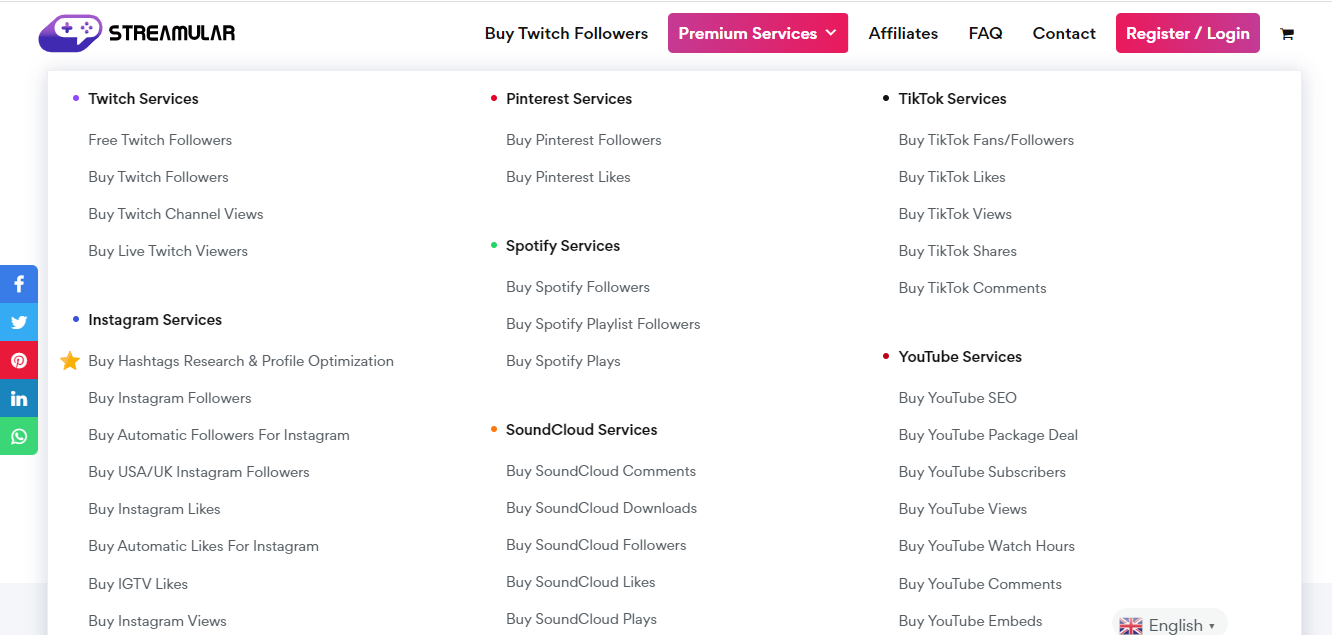Open Buy Hashtags Research & Profile Optimization

[241, 361]
